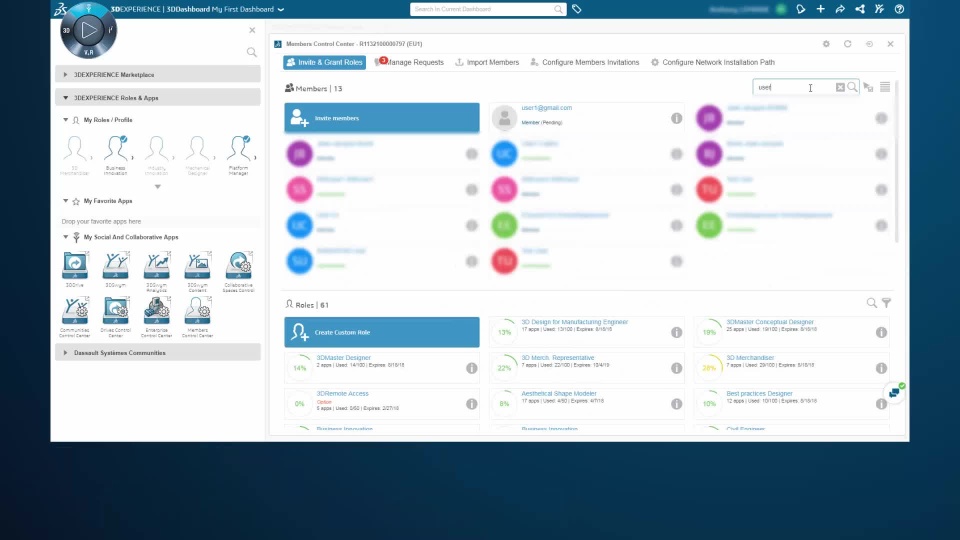The width and height of the screenshot is (960, 540).
Task: Click the tag icon beside dashboard search
Action: tap(577, 9)
